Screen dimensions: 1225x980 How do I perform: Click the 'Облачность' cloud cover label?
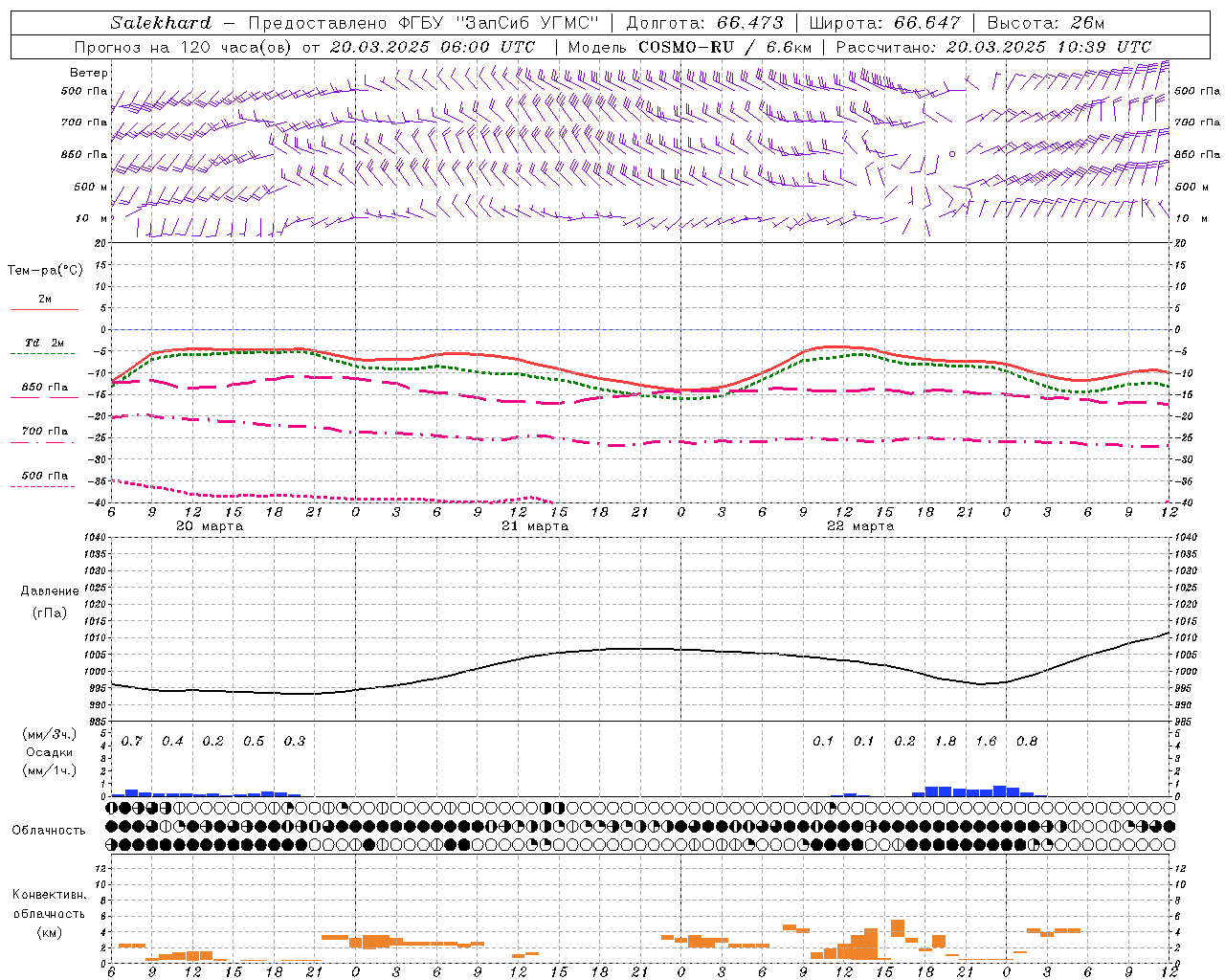[x=49, y=831]
